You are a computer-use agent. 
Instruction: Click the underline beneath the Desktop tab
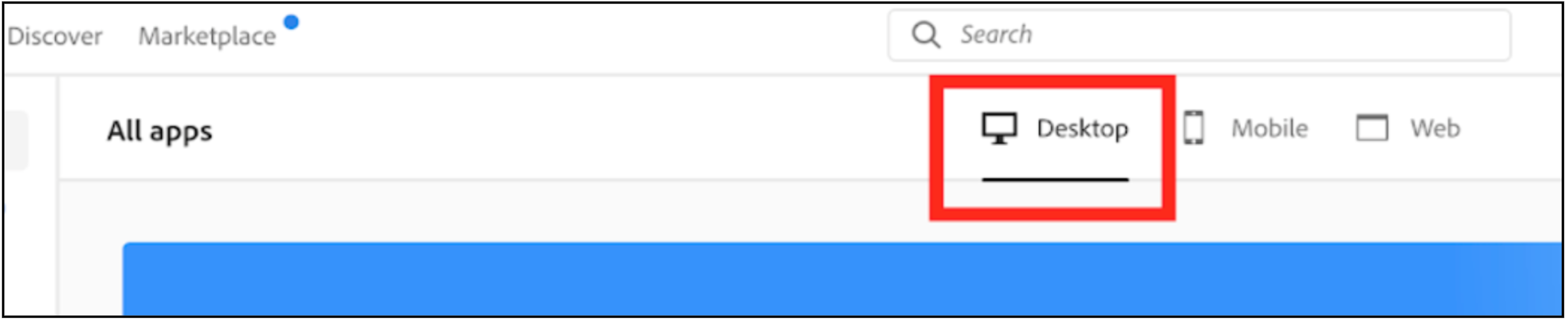[x=1055, y=180]
